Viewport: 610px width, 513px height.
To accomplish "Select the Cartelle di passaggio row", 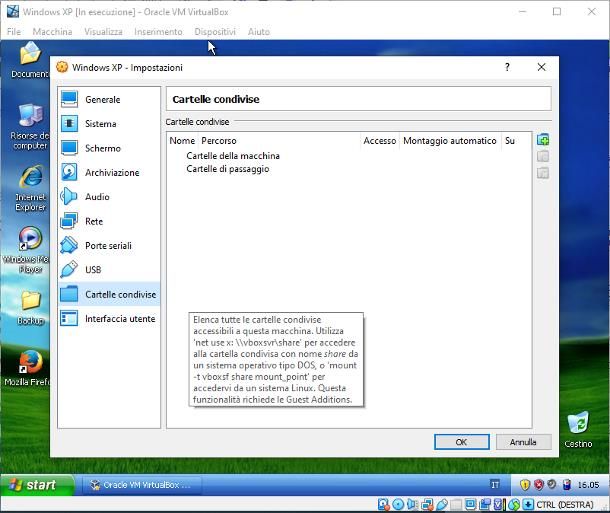I will point(228,169).
